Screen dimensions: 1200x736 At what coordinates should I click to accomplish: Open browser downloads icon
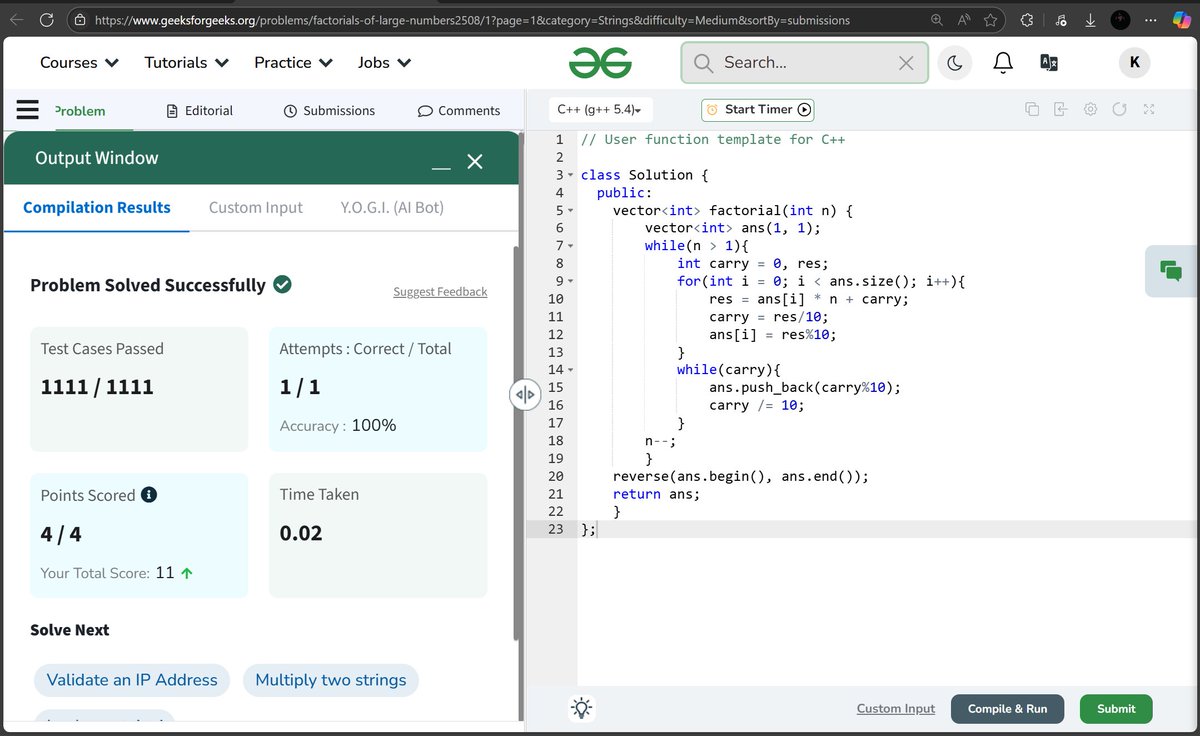(1090, 19)
